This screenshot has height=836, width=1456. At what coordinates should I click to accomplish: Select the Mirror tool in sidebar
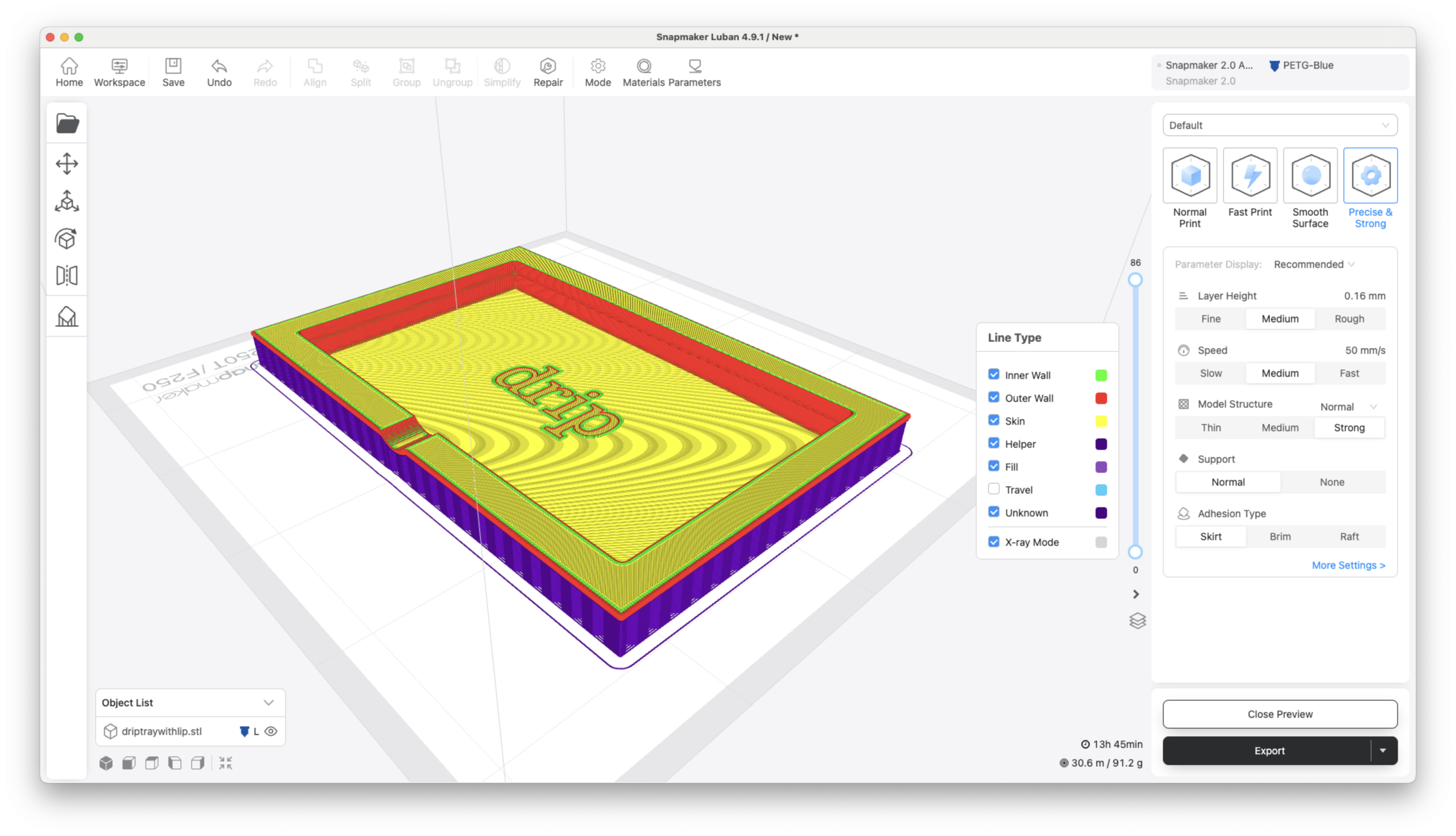click(67, 275)
